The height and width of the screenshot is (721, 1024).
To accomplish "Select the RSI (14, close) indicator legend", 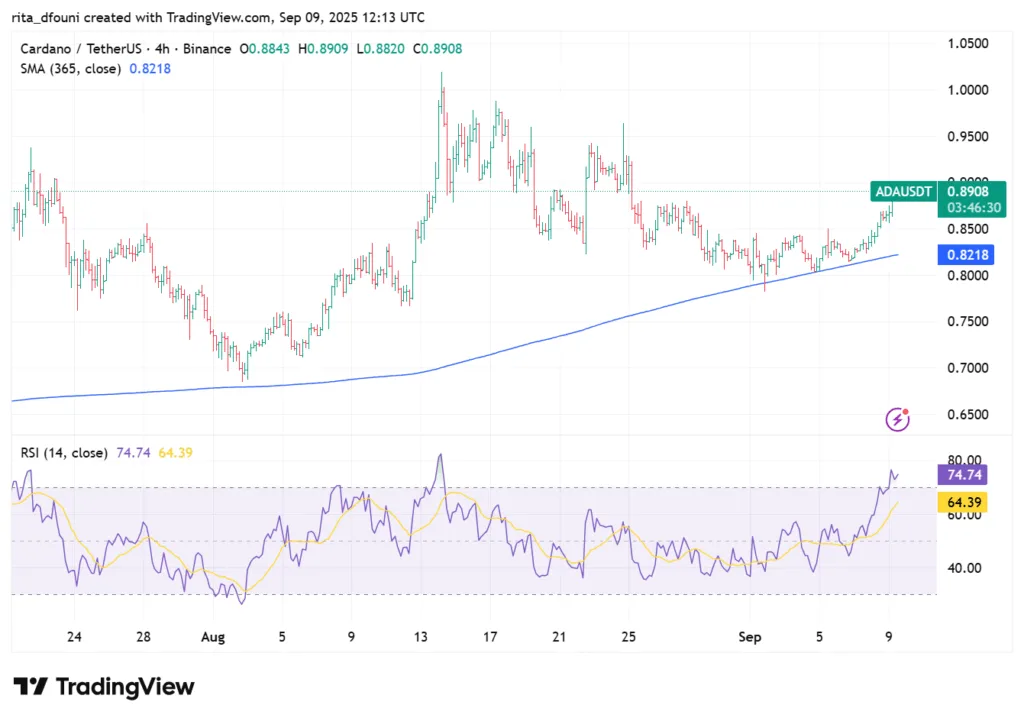I will (64, 453).
